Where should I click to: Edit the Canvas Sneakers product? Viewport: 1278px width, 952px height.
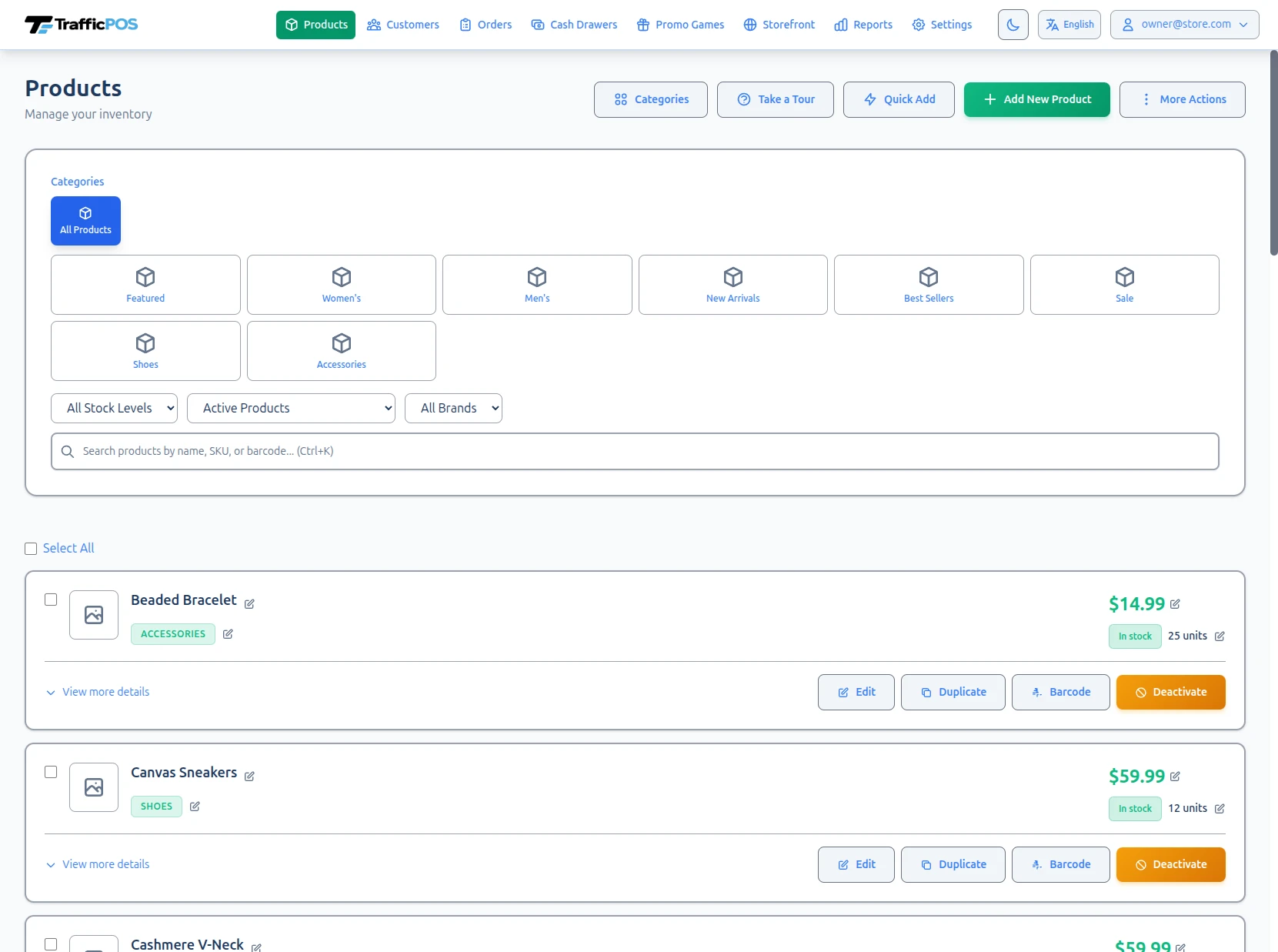856,864
